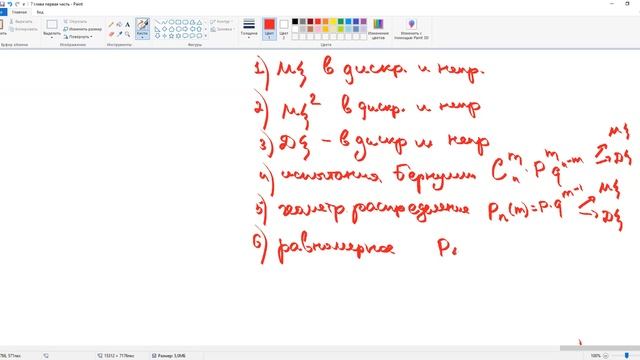640x360 pixels.
Task: Select the Color picker eyedropper tool
Action: tap(119, 34)
